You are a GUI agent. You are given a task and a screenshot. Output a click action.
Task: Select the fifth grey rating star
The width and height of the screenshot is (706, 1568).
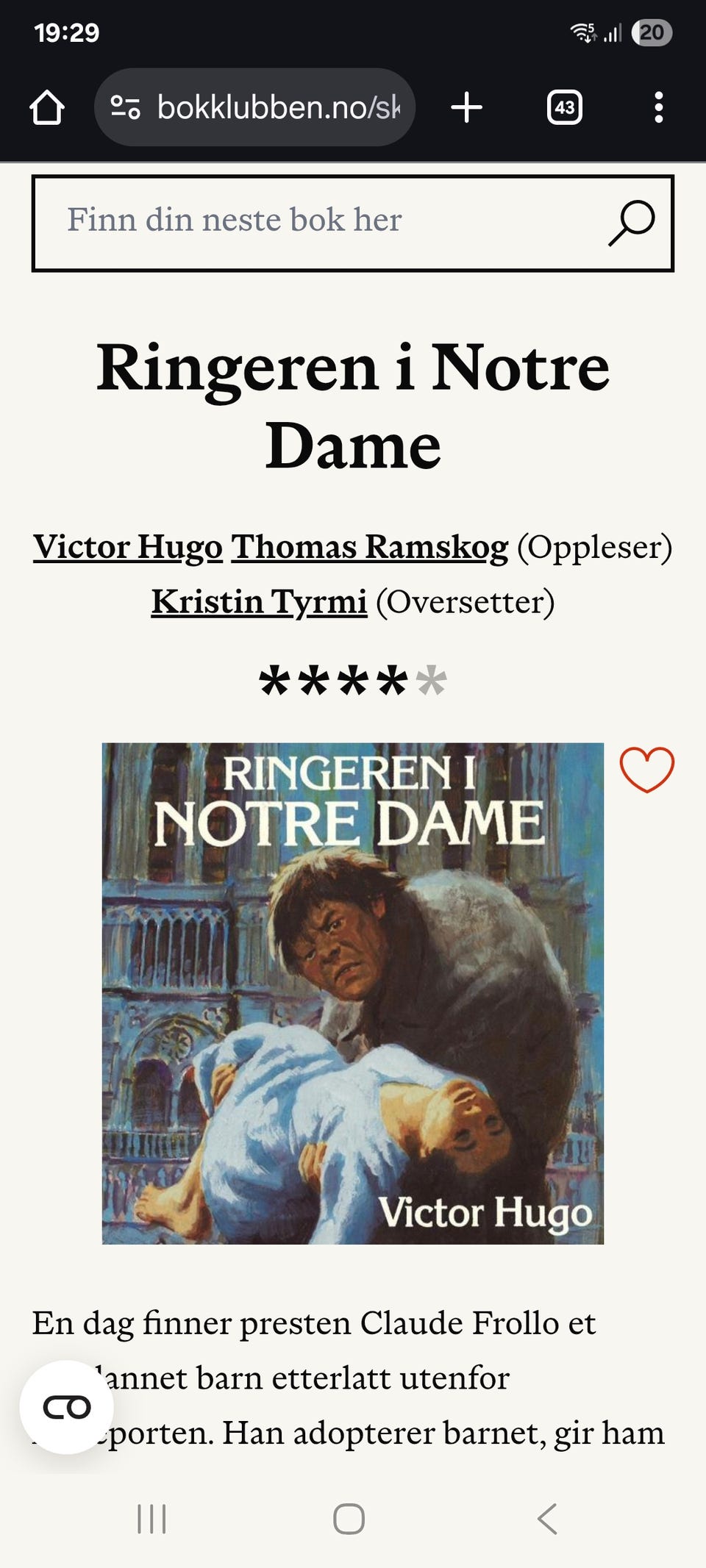[x=431, y=680]
